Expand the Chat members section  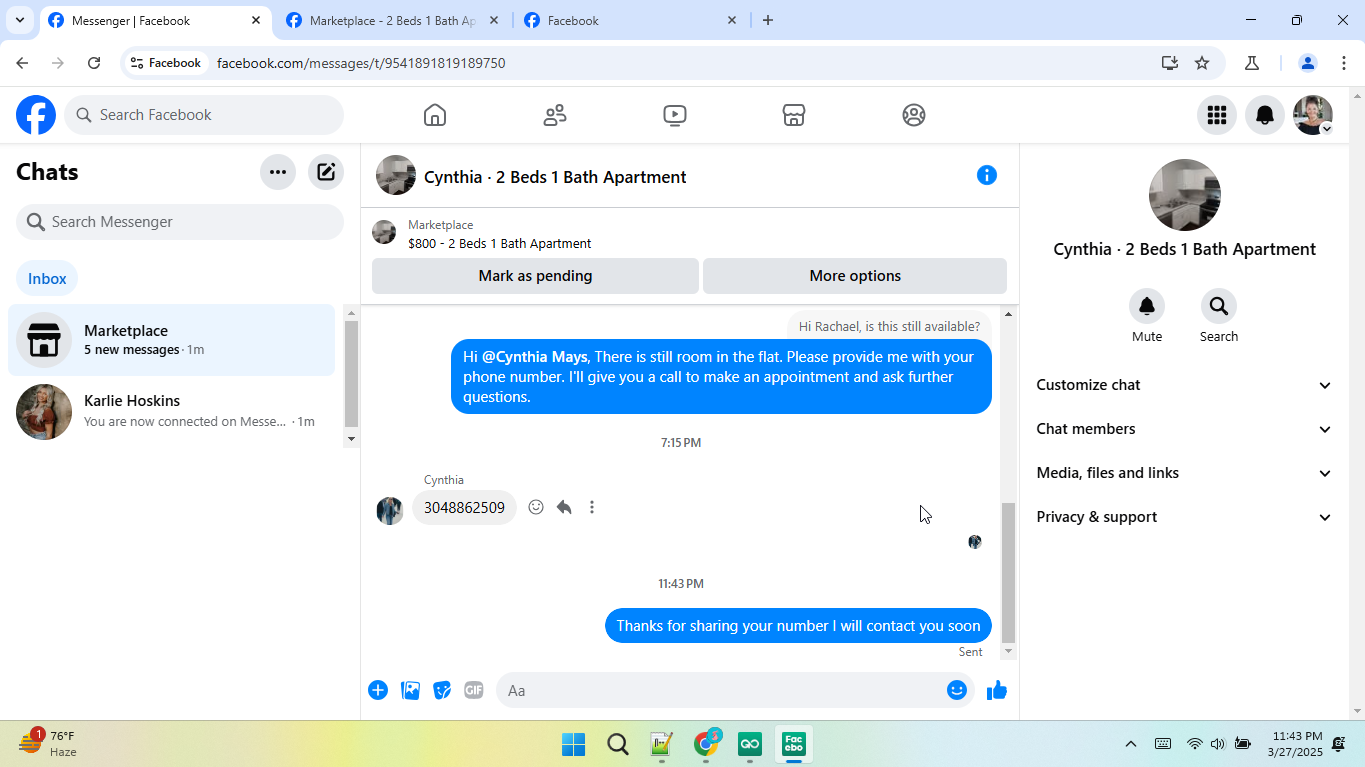1184,429
